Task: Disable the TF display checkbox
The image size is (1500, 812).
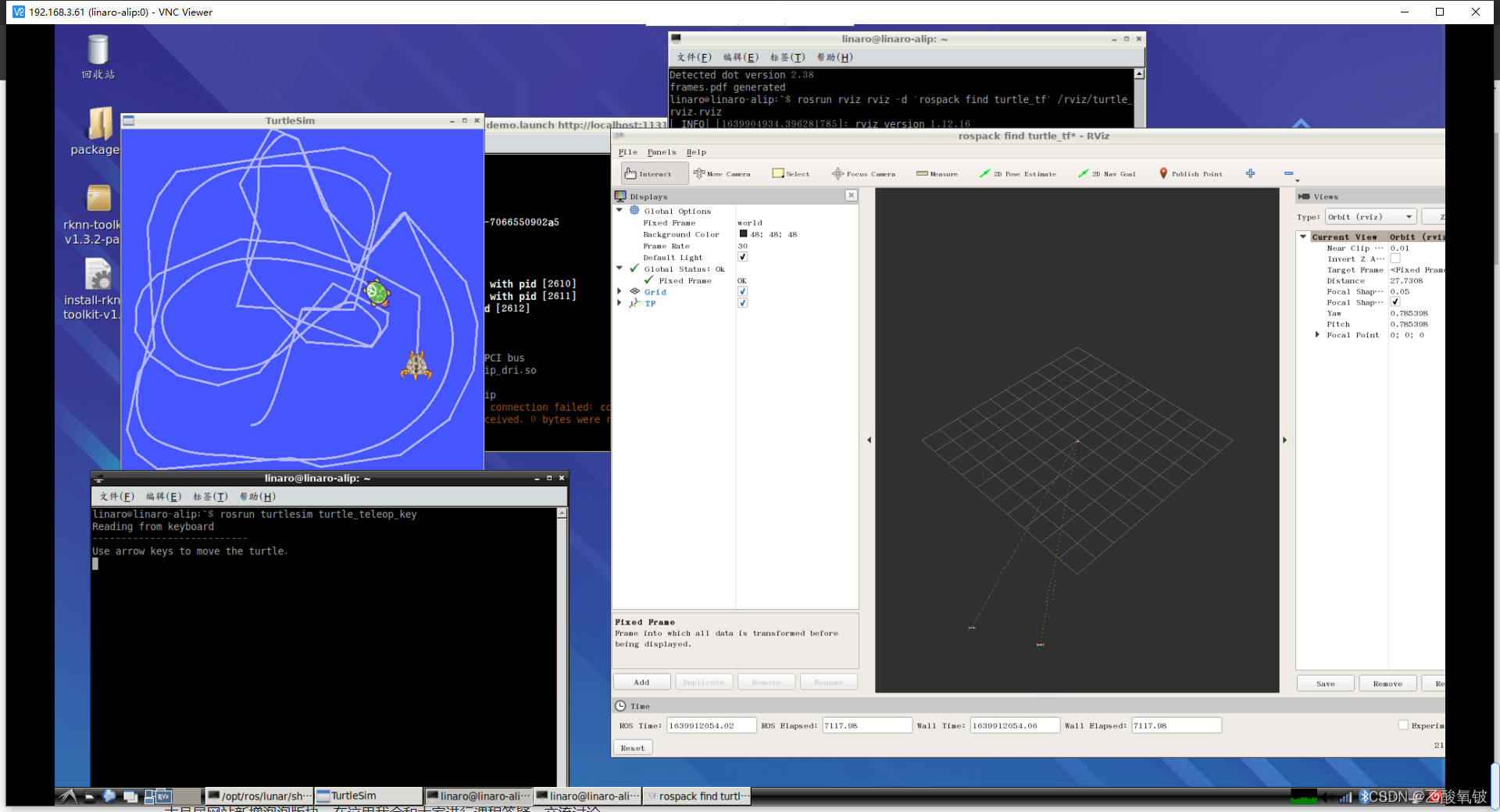Action: click(743, 303)
